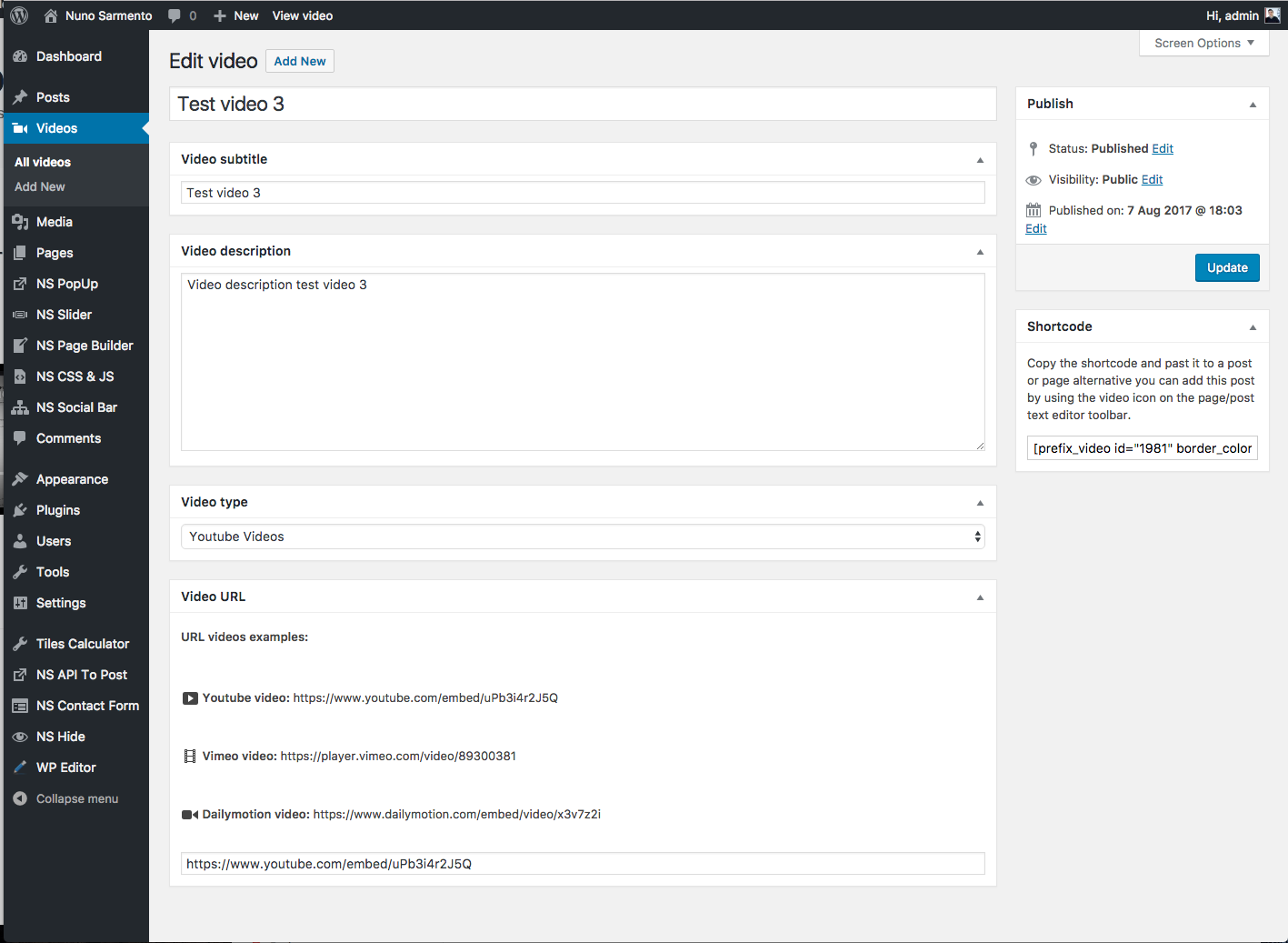Screen dimensions: 1288x943
Task: Click the video description textarea
Action: [583, 362]
